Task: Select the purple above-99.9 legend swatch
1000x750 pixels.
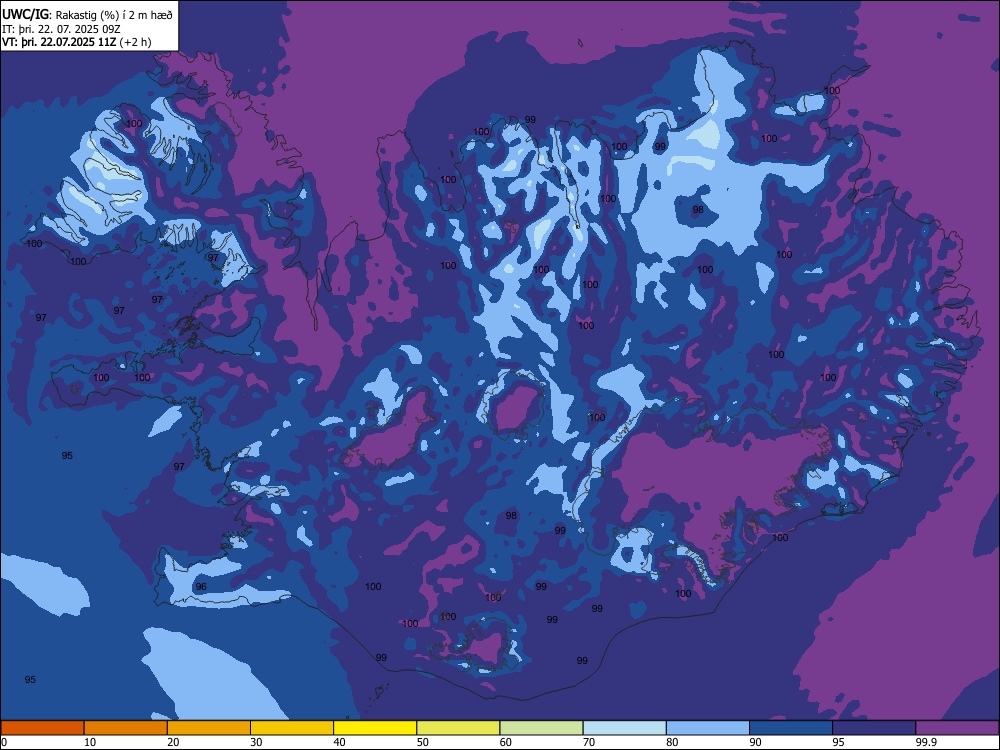Action: pos(957,728)
